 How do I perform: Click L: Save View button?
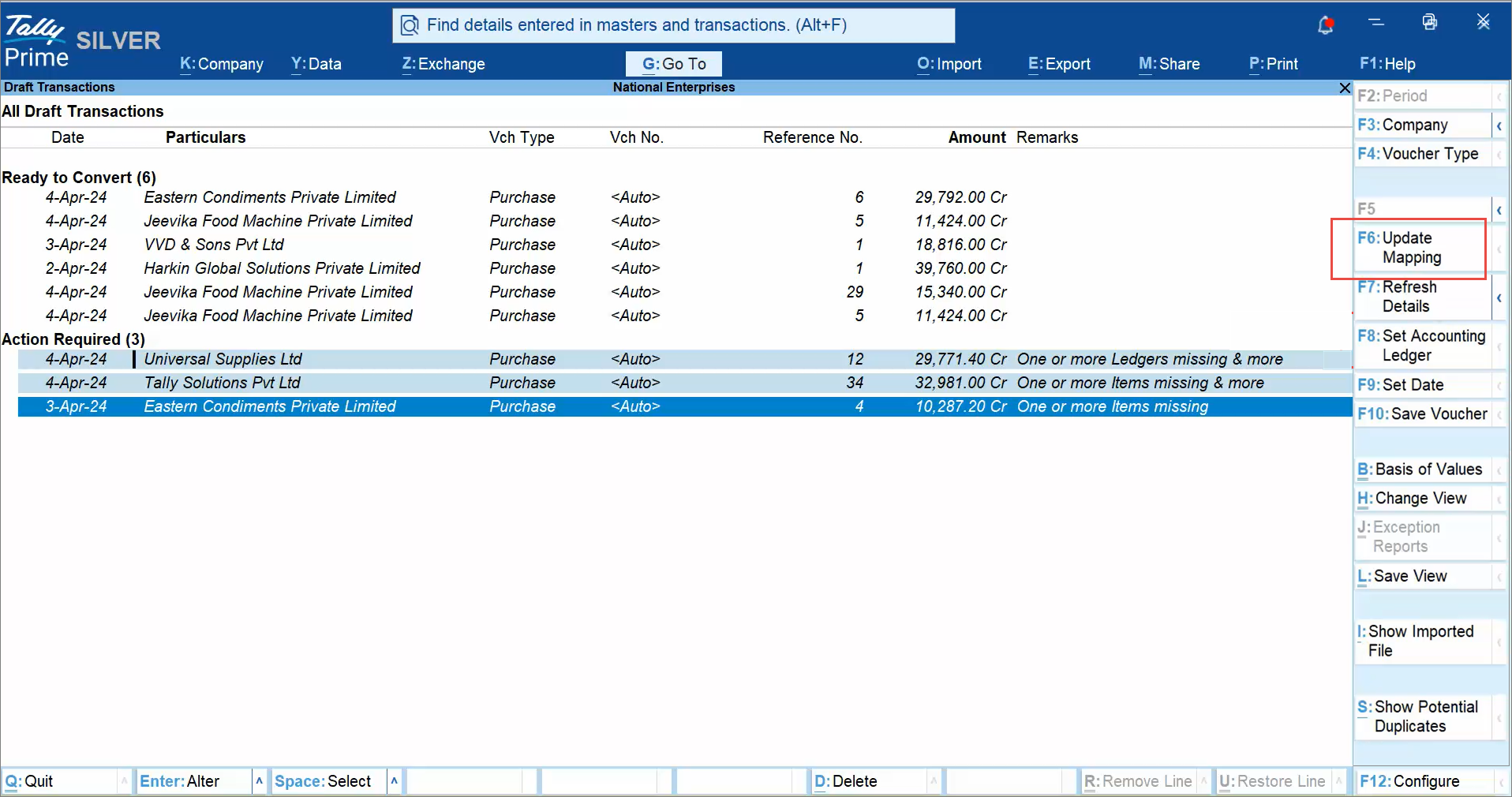[x=1423, y=577]
